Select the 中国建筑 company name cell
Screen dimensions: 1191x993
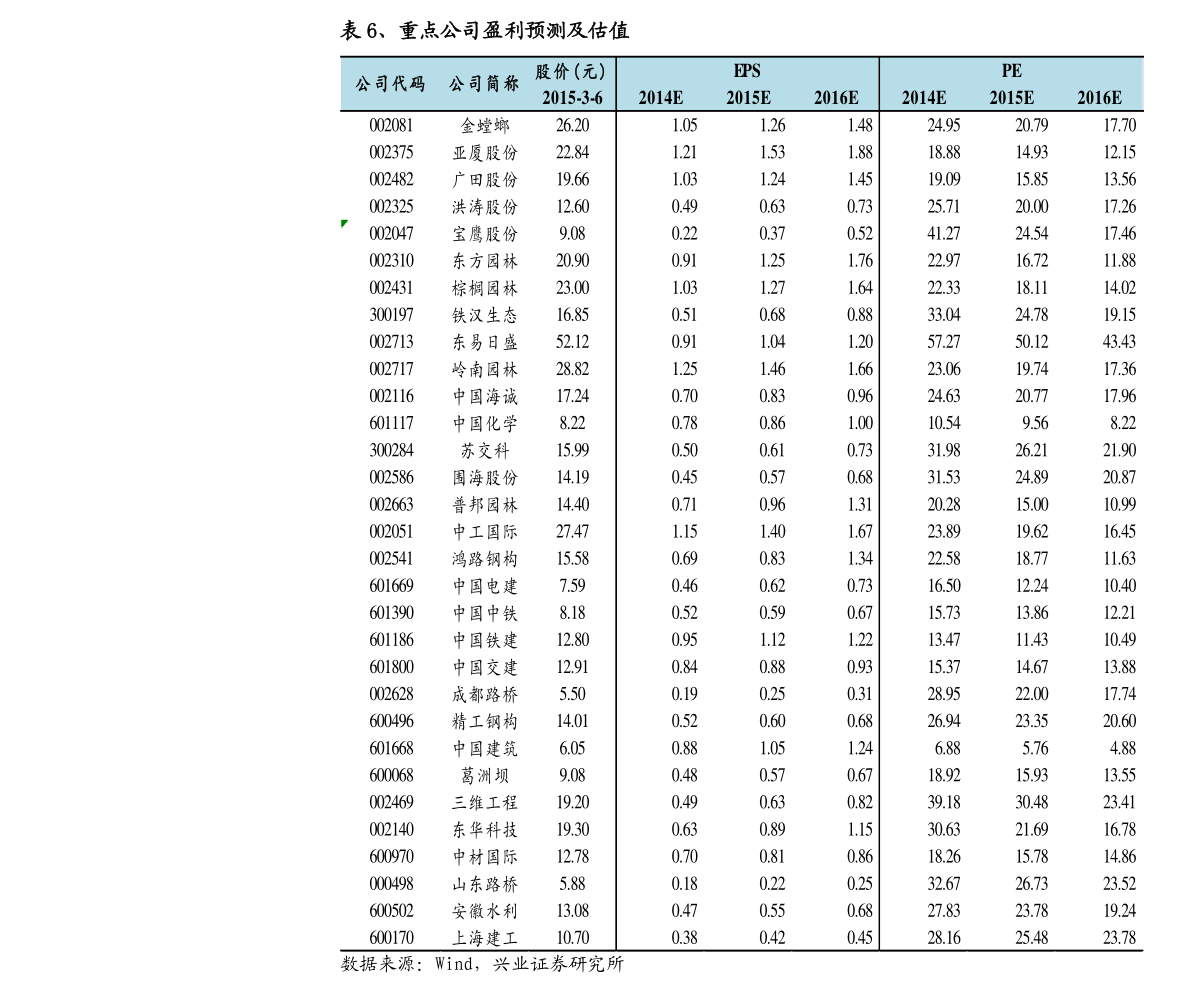coord(485,748)
